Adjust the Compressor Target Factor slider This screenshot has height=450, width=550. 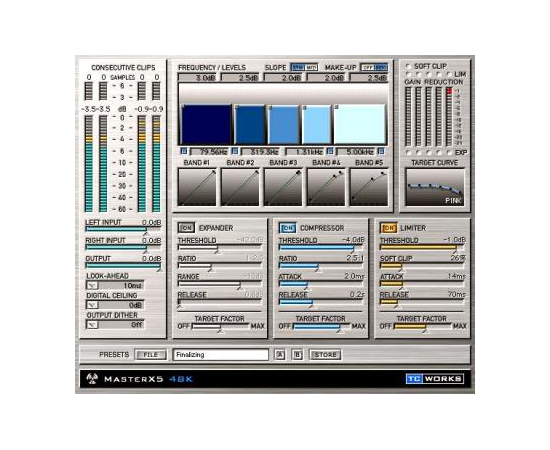point(321,327)
